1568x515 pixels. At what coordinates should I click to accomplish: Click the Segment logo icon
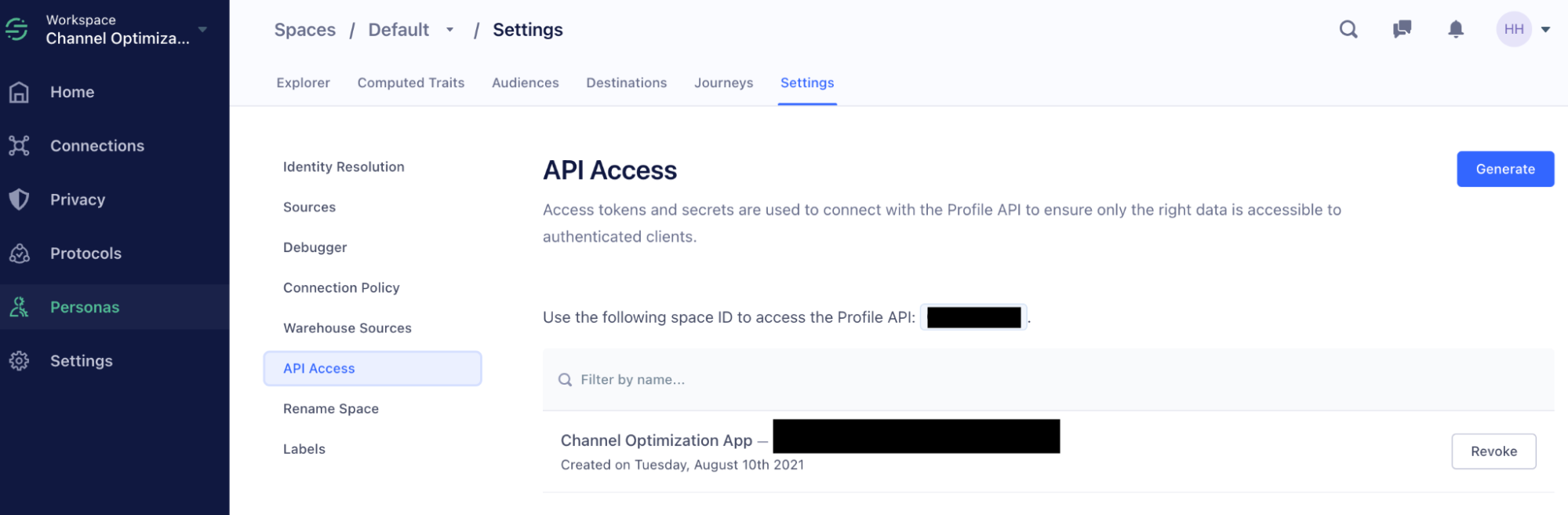click(x=16, y=29)
